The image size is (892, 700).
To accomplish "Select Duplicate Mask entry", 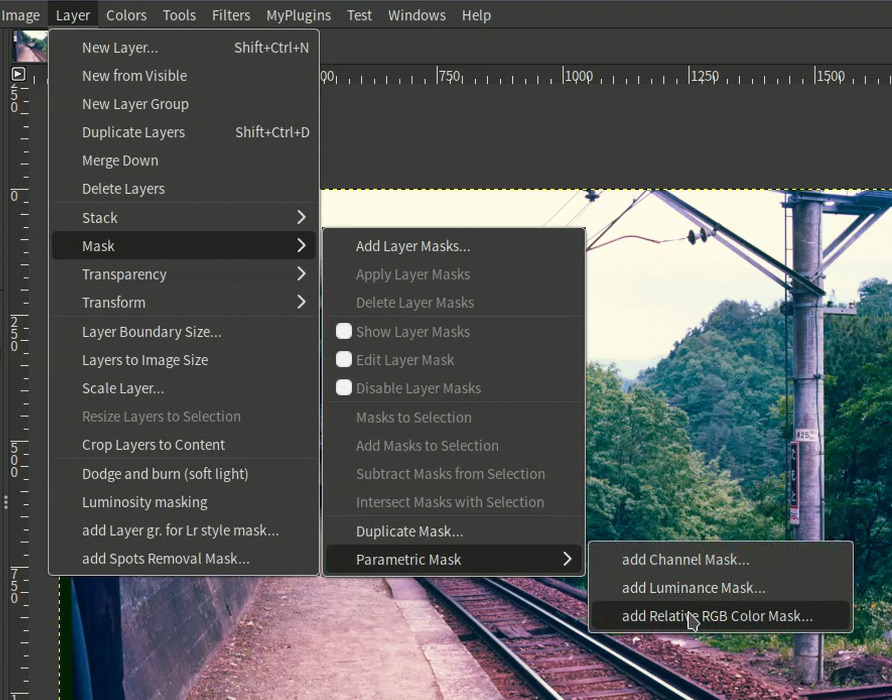I will 409,531.
